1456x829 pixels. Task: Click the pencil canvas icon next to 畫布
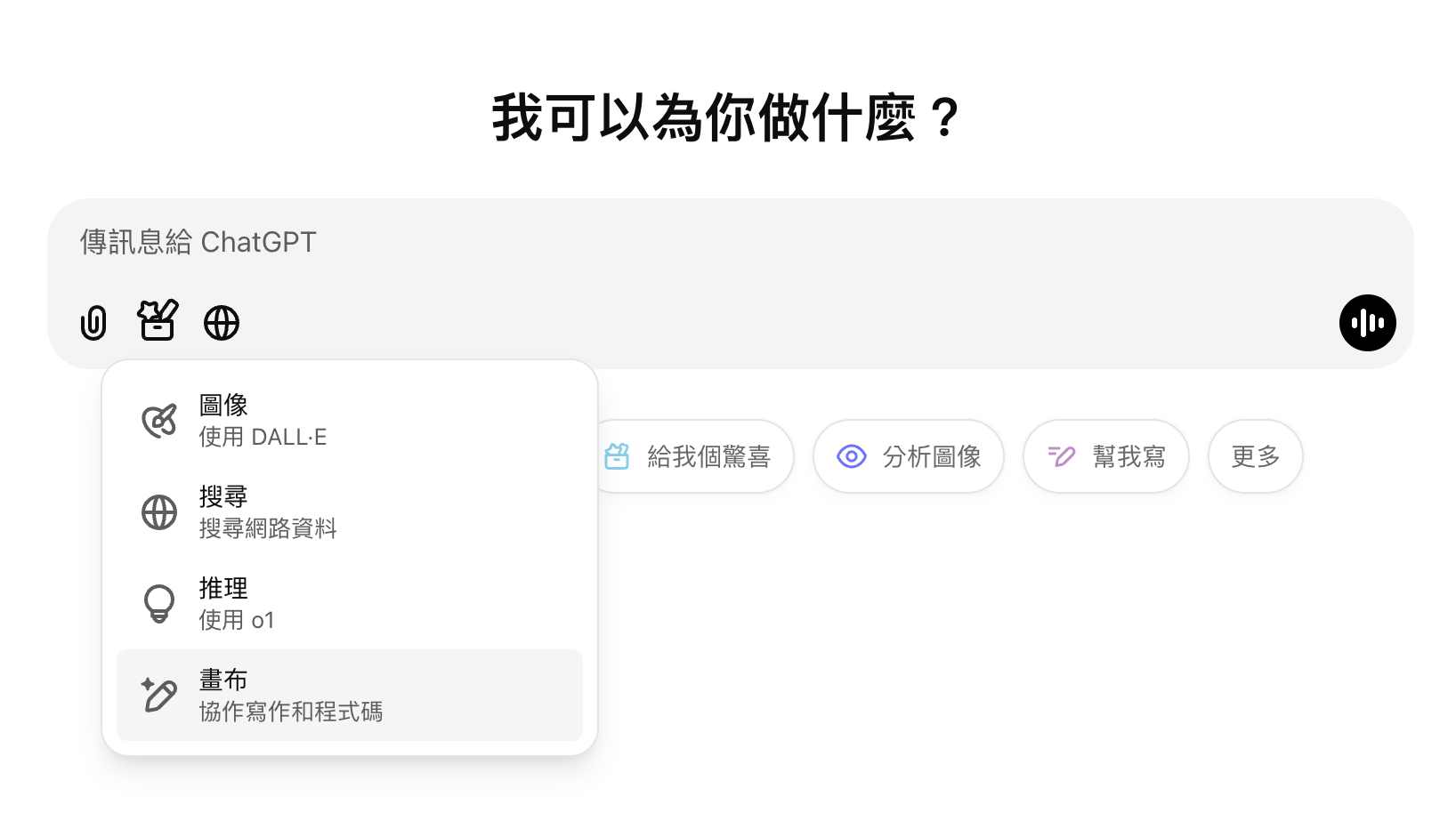(x=158, y=695)
